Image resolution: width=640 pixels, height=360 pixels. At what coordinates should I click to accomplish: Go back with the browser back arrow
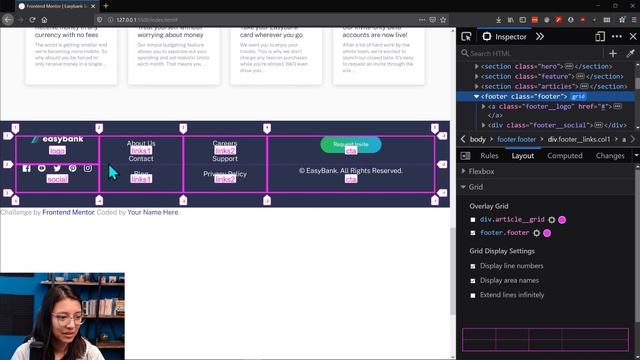(8, 20)
